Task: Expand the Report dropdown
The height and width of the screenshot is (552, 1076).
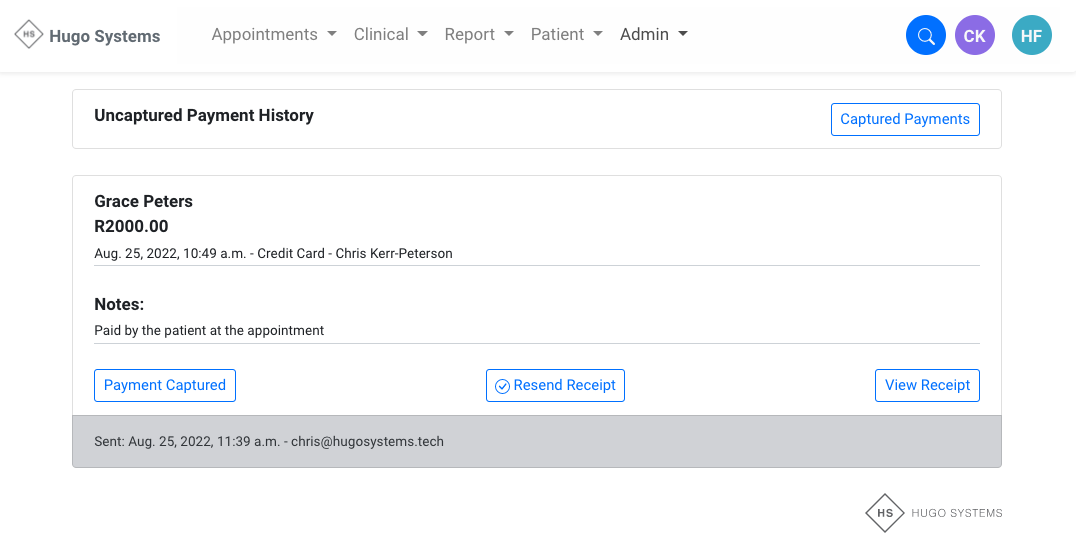Action: coord(479,35)
